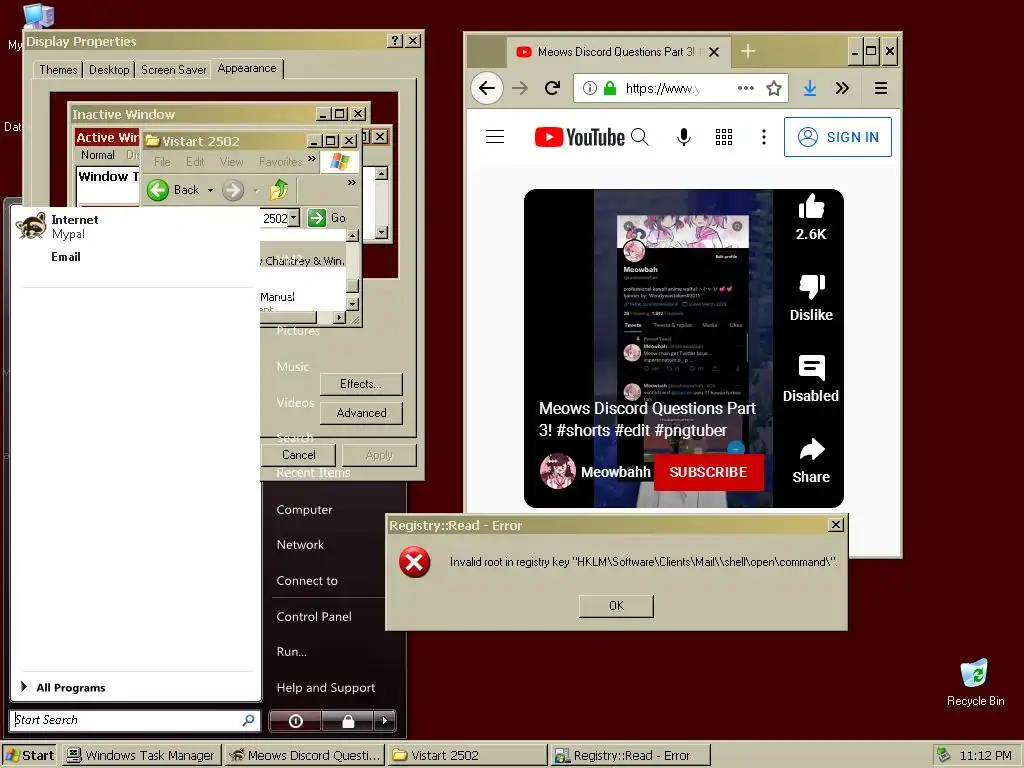Click the green Back arrow in Vistart window

pos(157,190)
